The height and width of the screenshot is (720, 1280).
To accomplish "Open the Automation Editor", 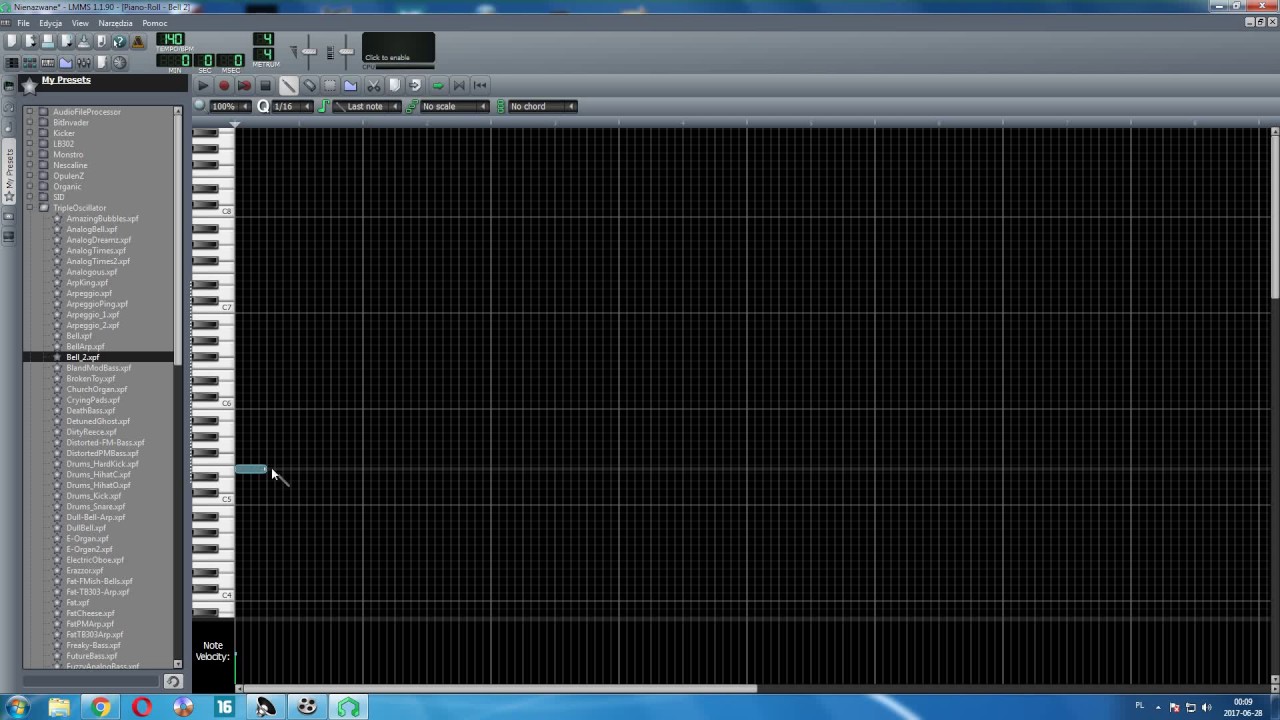I will point(66,62).
